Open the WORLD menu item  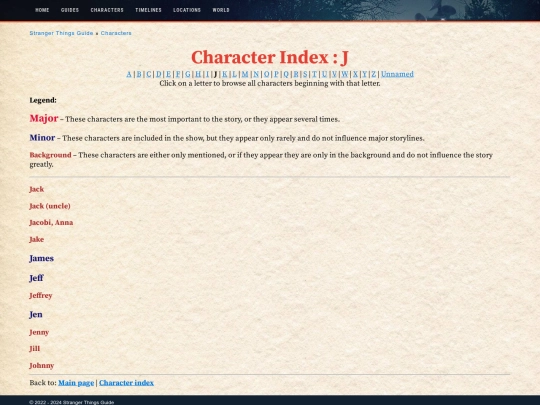coord(221,10)
